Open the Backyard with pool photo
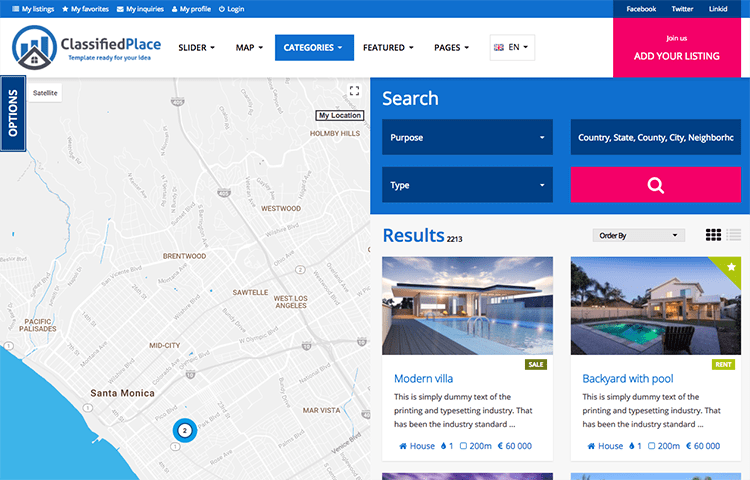This screenshot has width=750, height=480. pyautogui.click(x=656, y=306)
